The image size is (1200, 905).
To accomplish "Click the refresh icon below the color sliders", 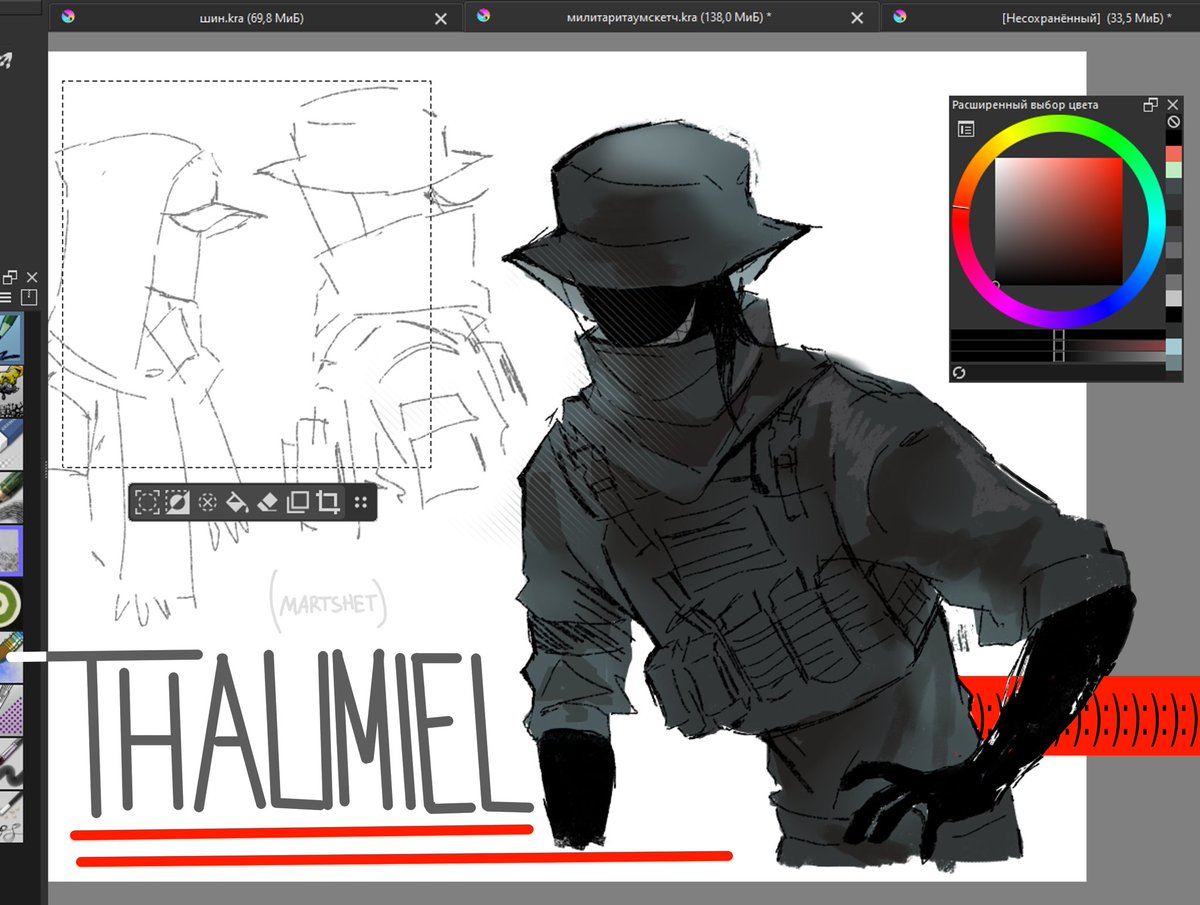I will tap(959, 372).
